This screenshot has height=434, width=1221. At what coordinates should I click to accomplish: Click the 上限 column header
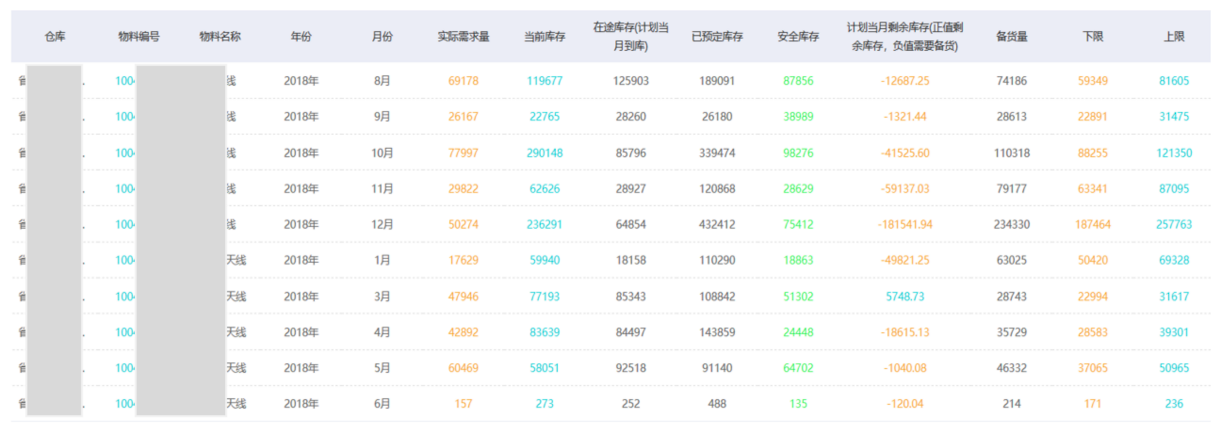click(1174, 37)
